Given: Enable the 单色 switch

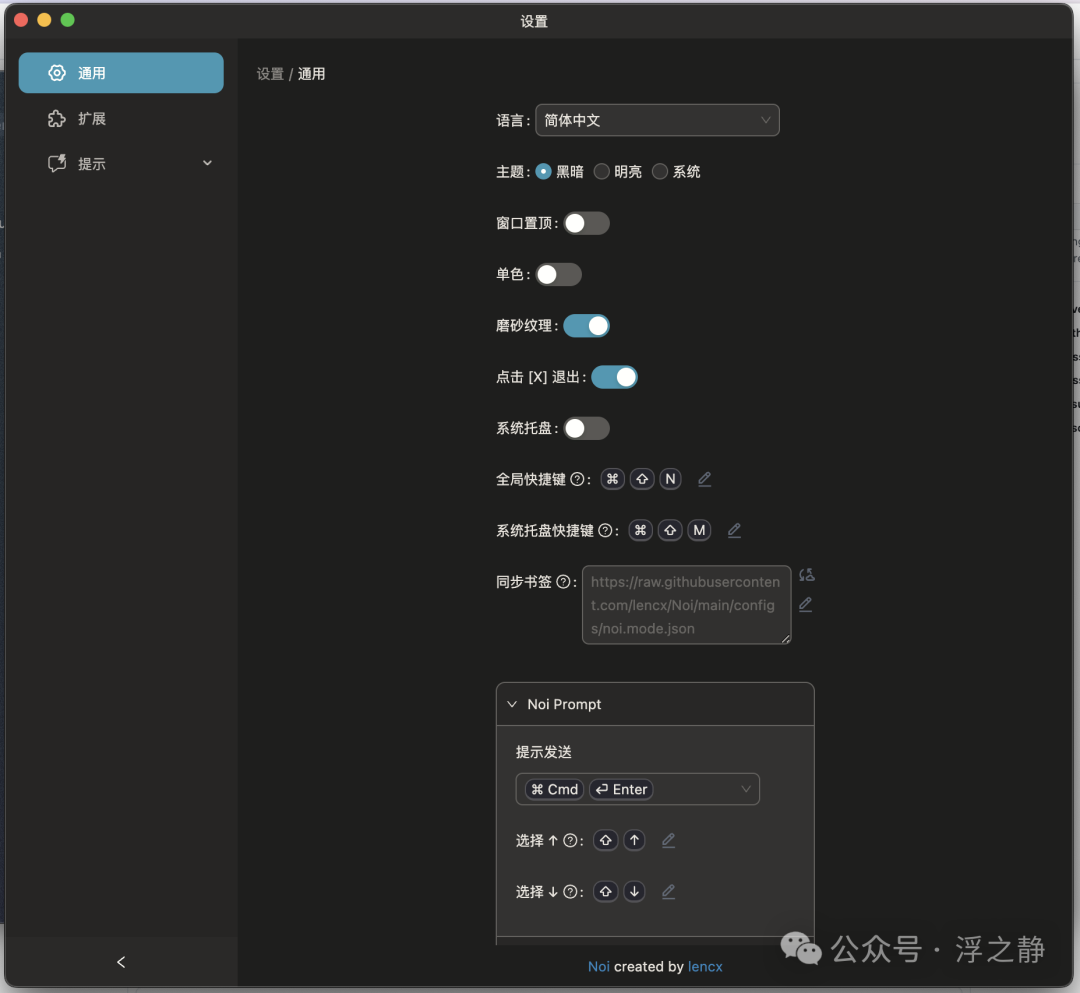Looking at the screenshot, I should (x=559, y=275).
